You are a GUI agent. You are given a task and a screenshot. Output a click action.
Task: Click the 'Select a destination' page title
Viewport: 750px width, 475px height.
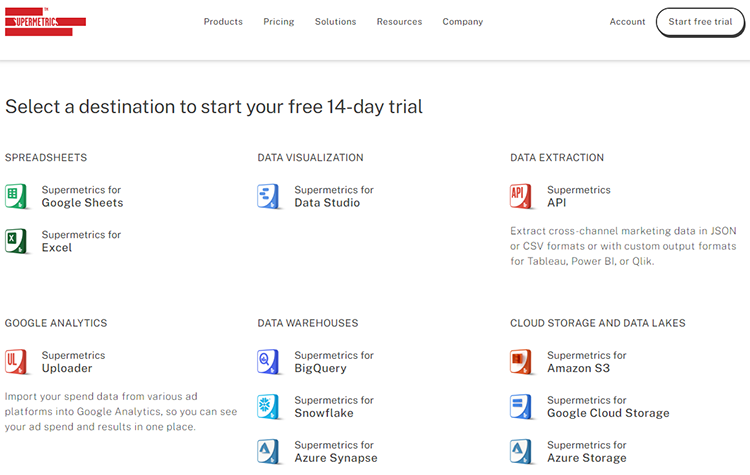coord(214,107)
